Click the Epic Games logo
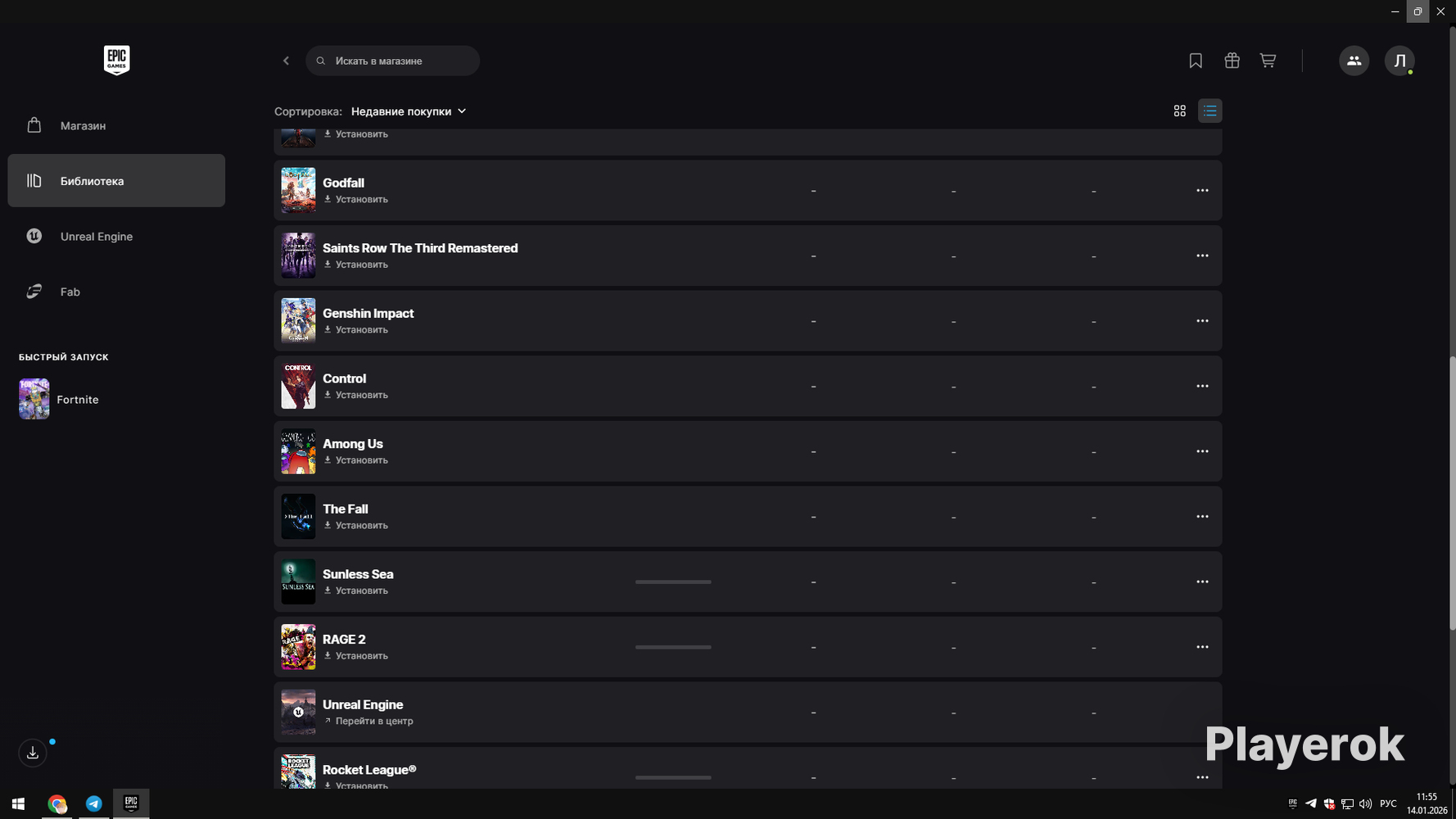 click(116, 60)
